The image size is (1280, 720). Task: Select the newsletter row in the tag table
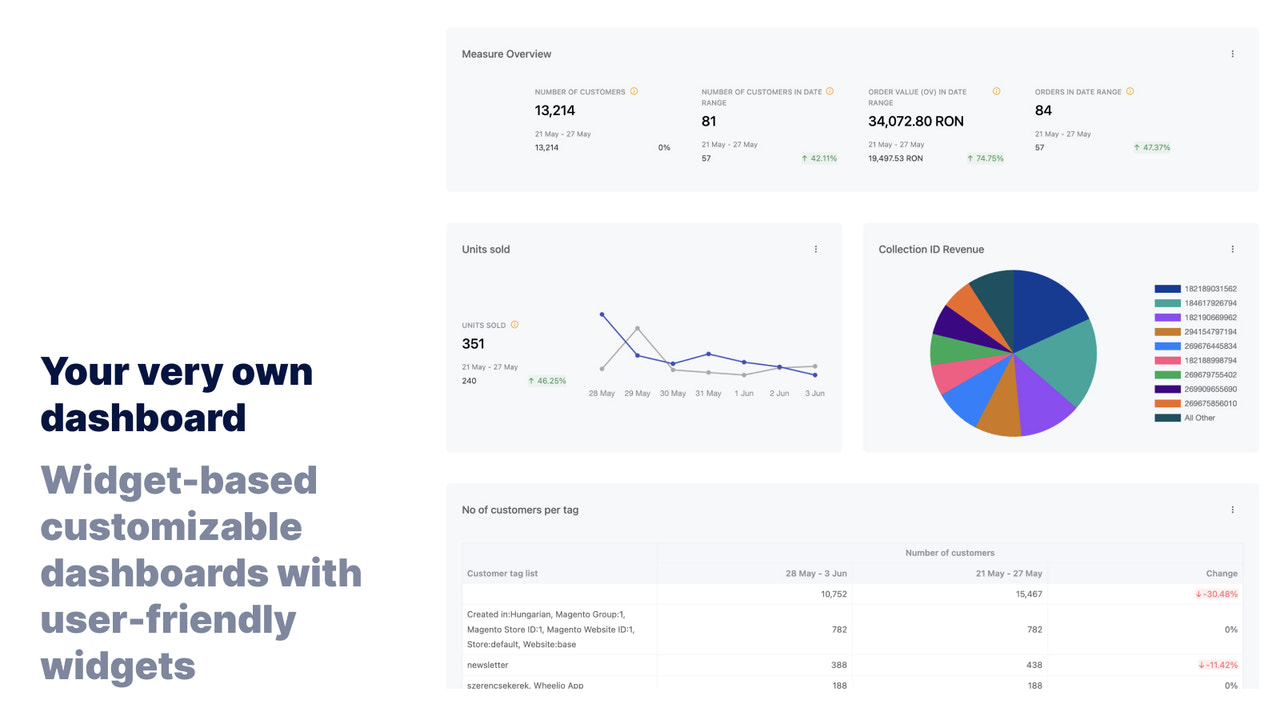[489, 664]
